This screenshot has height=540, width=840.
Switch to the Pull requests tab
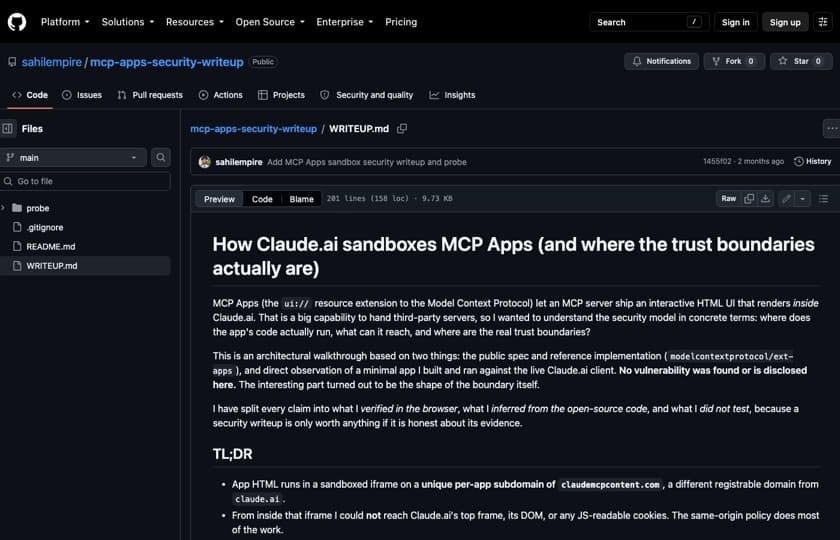point(150,95)
